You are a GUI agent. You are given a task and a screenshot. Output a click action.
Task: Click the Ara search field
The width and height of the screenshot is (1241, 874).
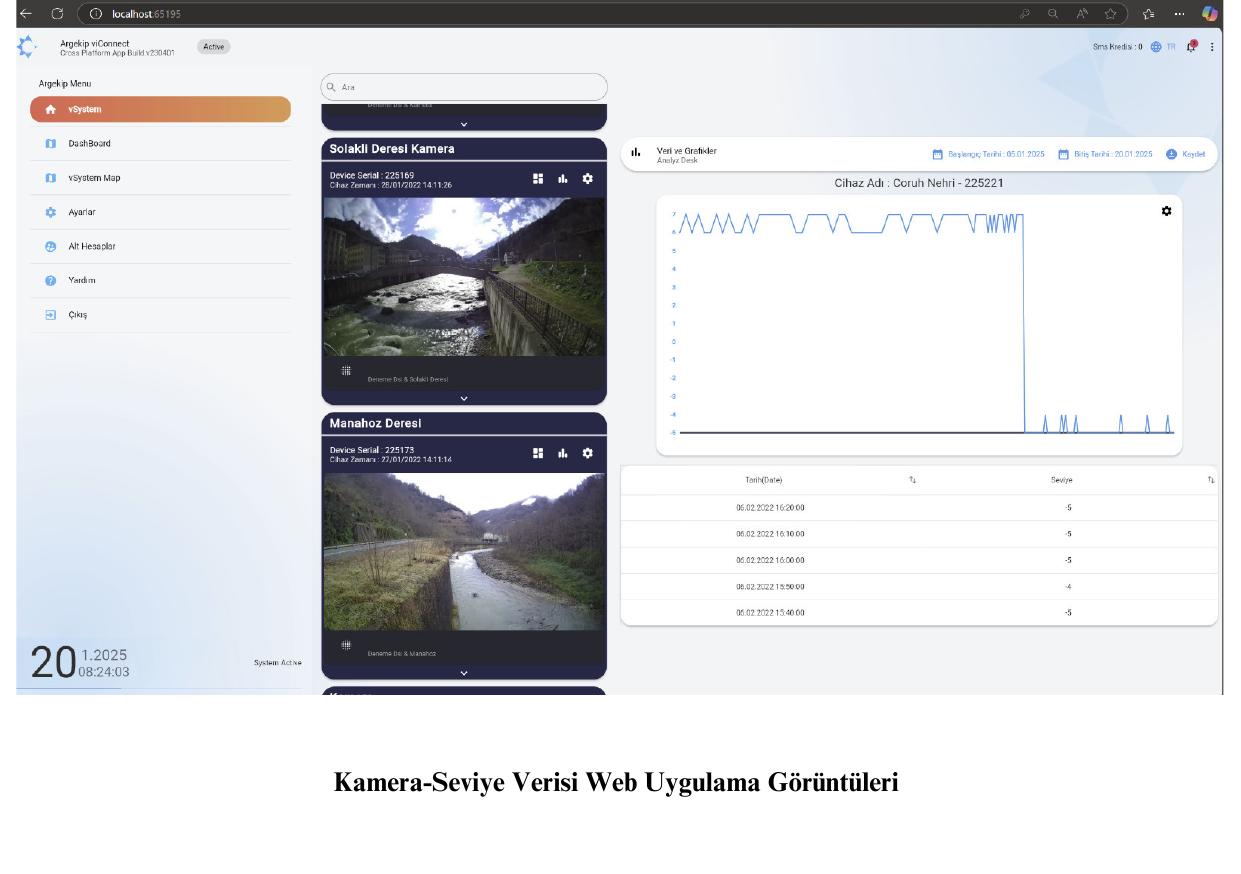coord(464,87)
